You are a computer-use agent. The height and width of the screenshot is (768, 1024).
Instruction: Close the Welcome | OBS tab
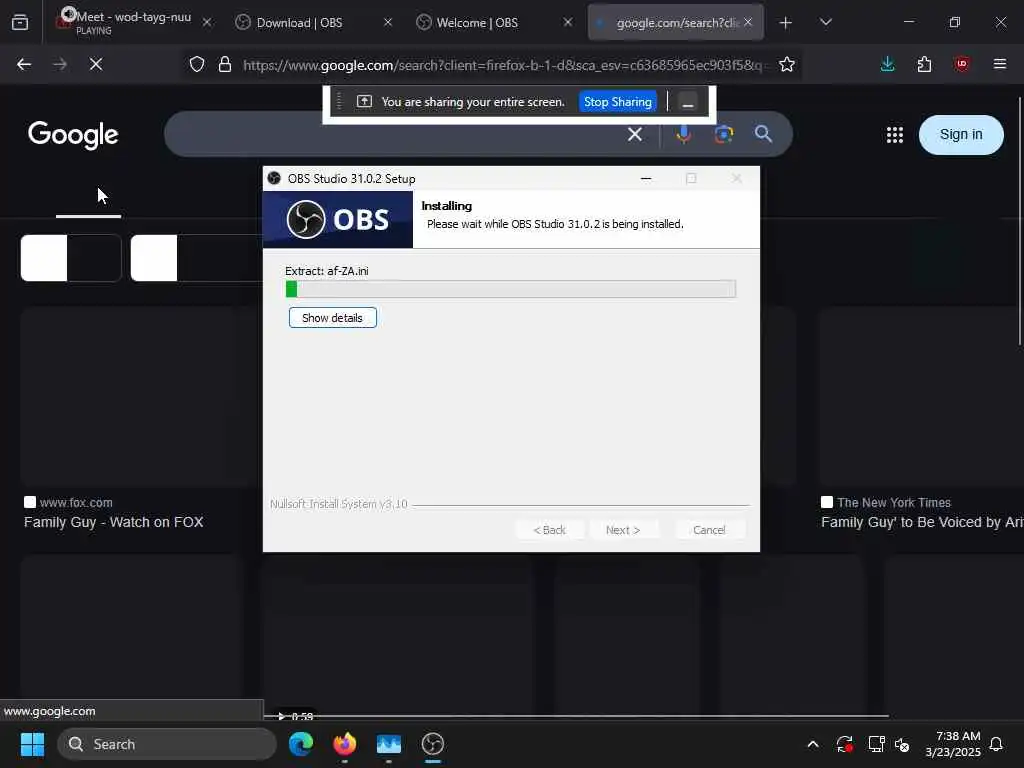point(568,22)
